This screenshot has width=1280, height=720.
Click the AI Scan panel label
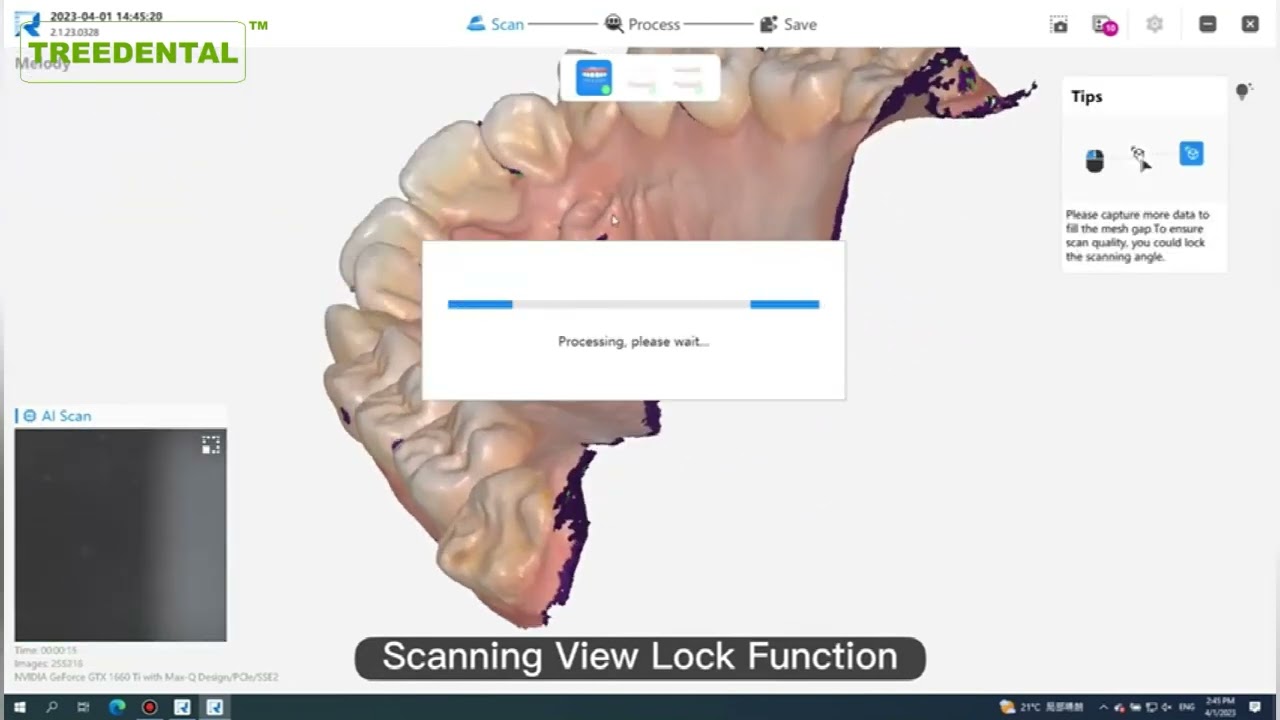click(66, 416)
